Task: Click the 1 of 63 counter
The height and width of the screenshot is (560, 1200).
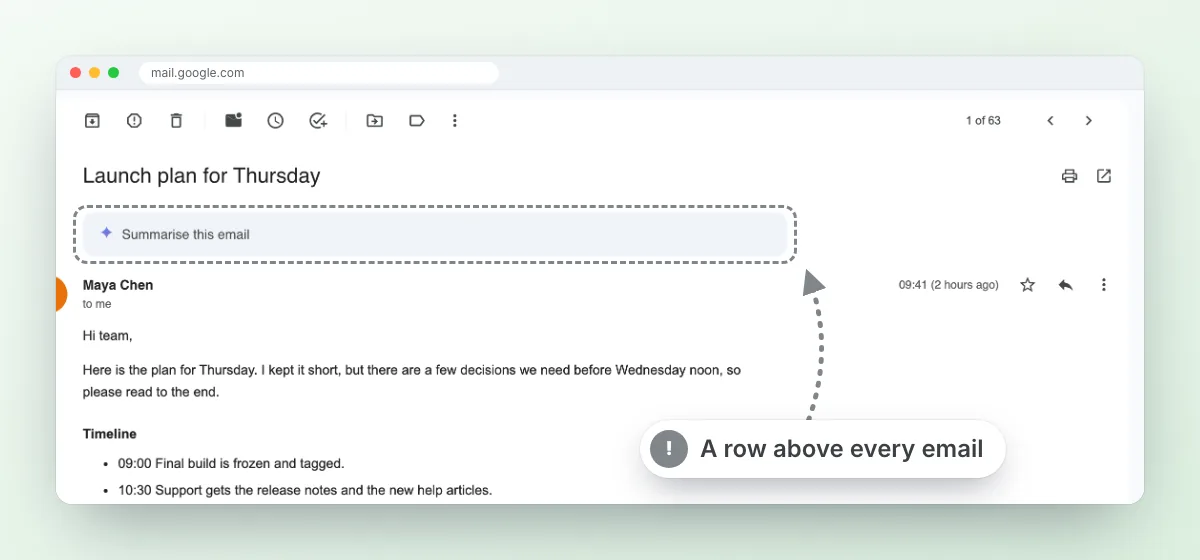Action: (x=983, y=121)
